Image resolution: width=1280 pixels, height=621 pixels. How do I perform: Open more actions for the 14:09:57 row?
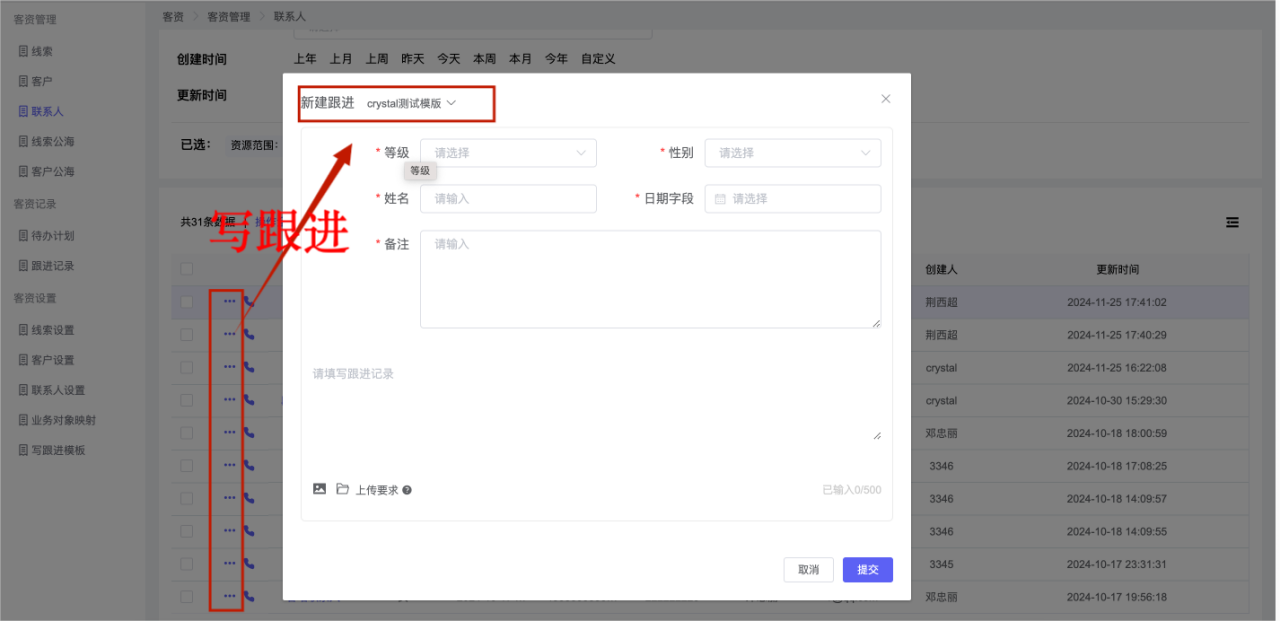coord(230,498)
